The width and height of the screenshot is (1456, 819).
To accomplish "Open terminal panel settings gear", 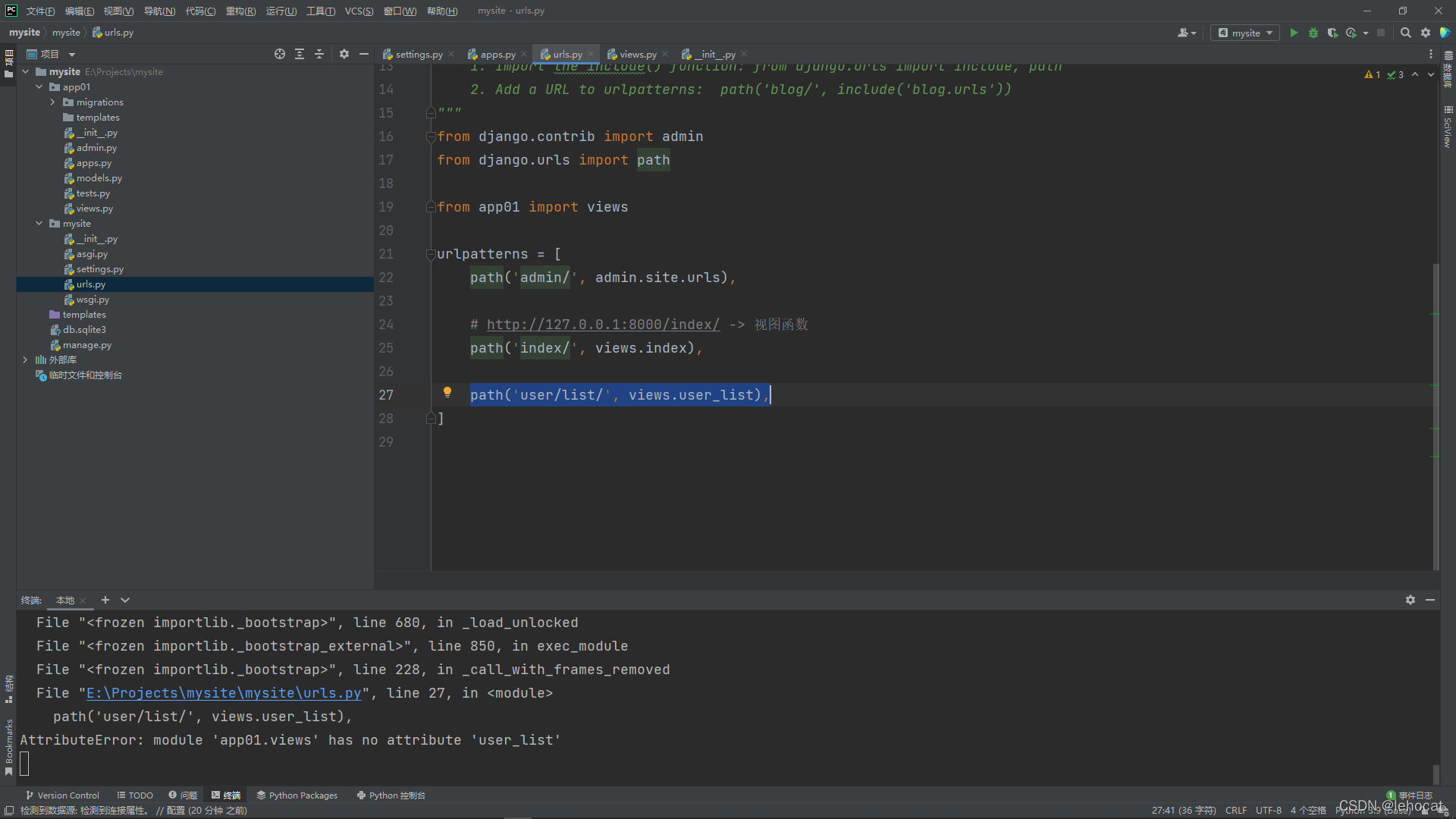I will click(x=1410, y=600).
